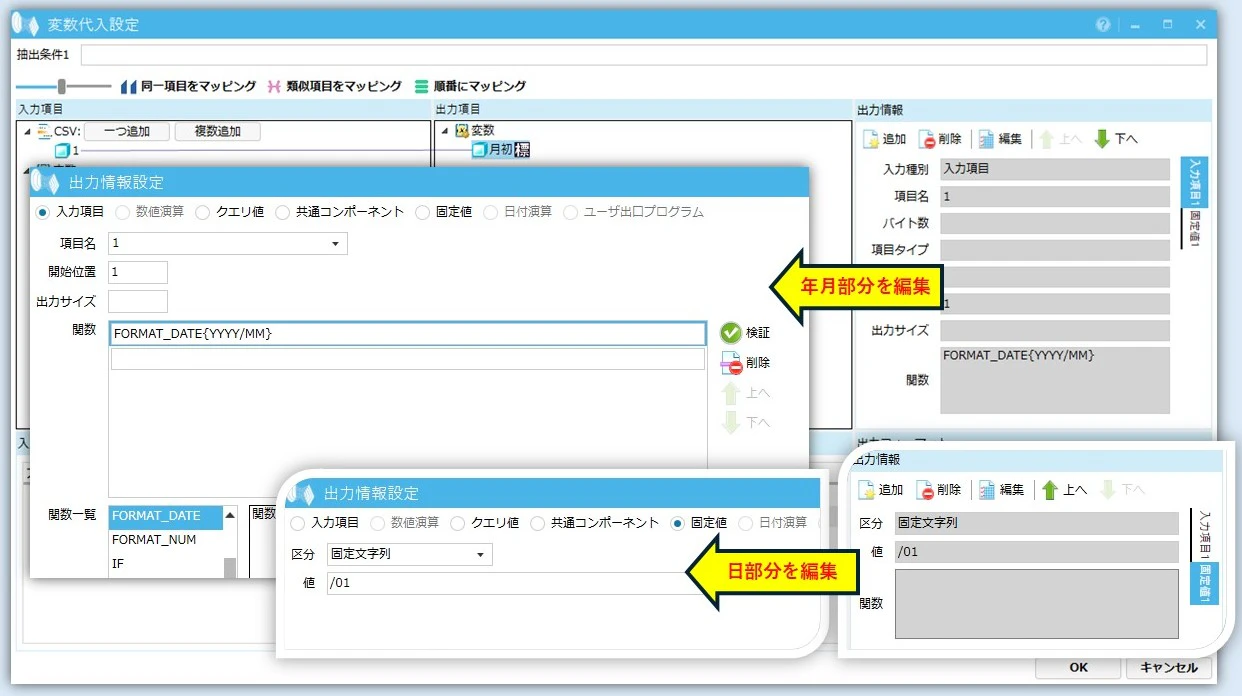Select the 固定値 radio in the FORMAT_DATE dialog

click(x=423, y=212)
